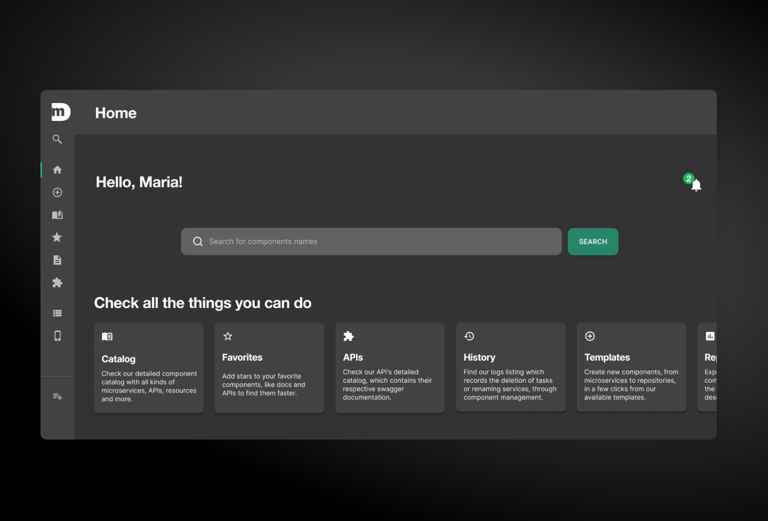Click the star icon on the Favorites card
This screenshot has height=521, width=768.
point(228,336)
